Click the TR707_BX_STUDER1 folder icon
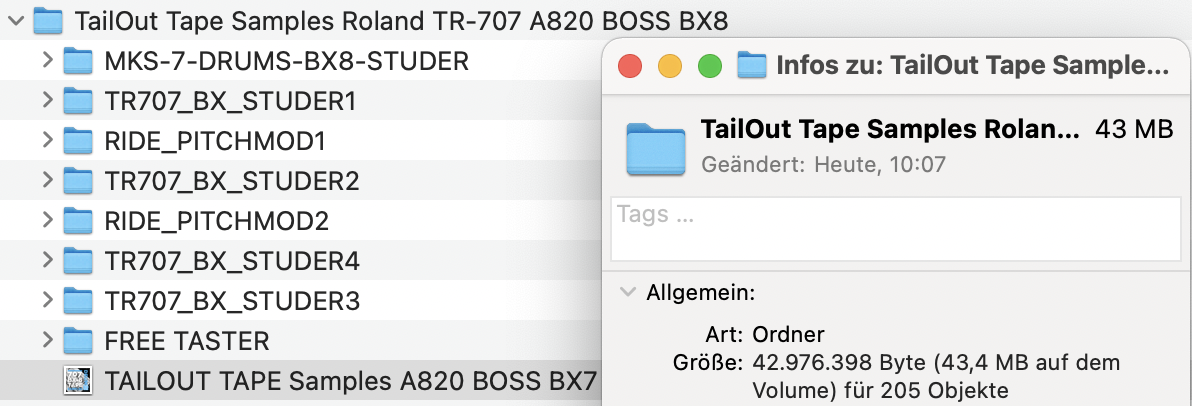Screen dimensions: 1192x406 (78, 102)
